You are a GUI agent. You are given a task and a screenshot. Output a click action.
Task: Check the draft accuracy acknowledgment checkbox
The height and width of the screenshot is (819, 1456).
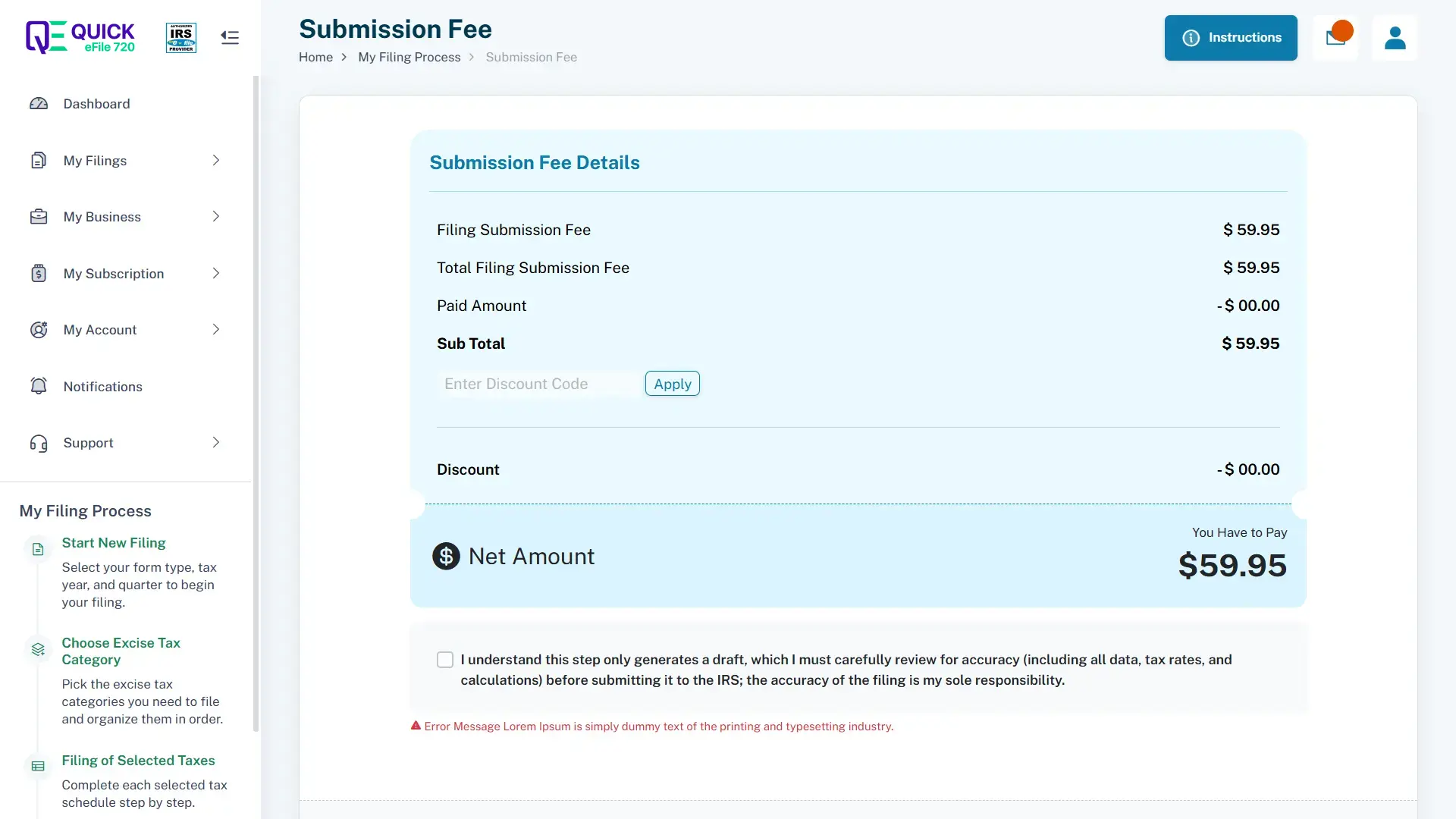[445, 660]
